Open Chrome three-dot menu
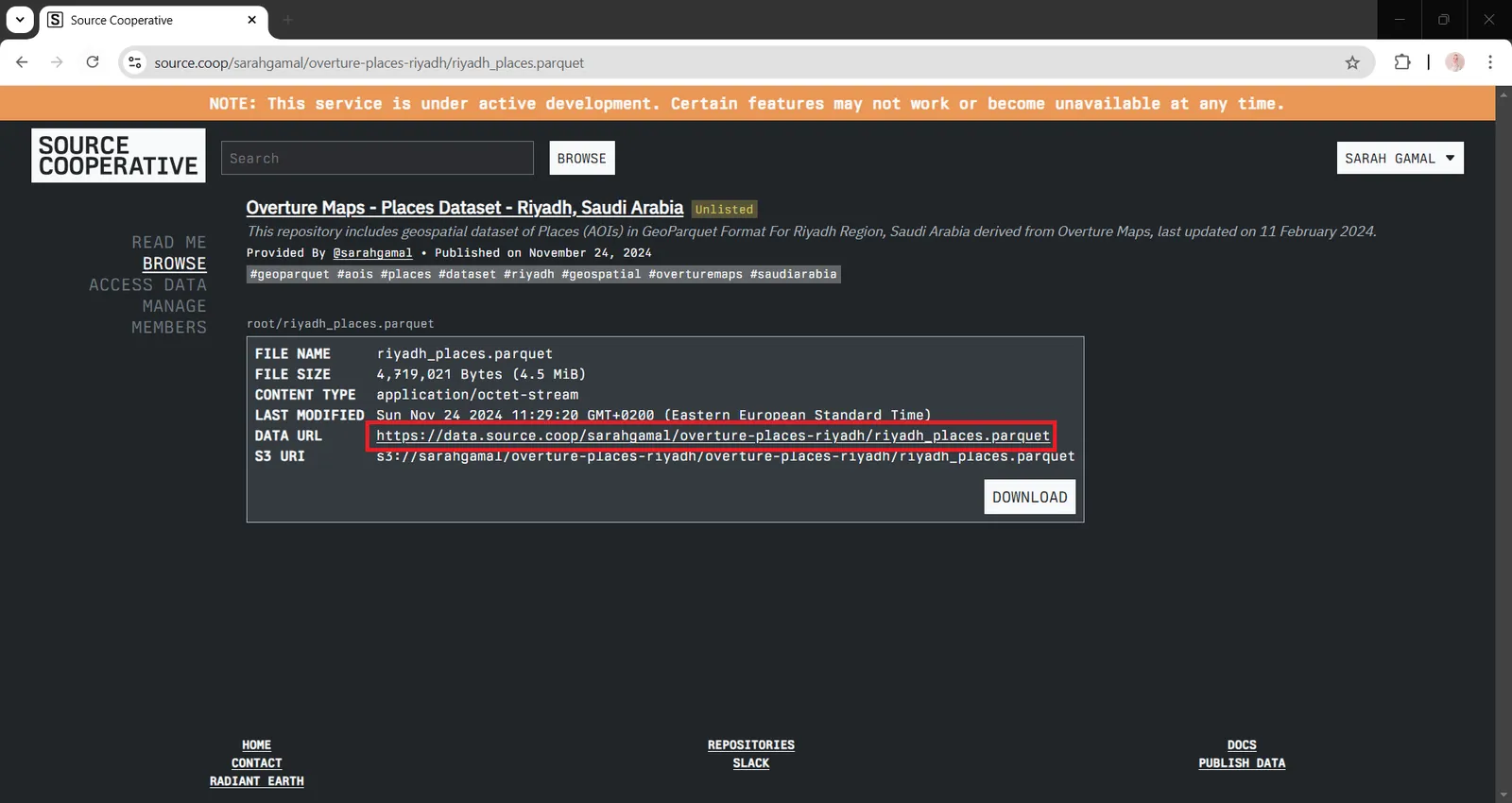Screen dimensions: 1512x803 click(1490, 62)
